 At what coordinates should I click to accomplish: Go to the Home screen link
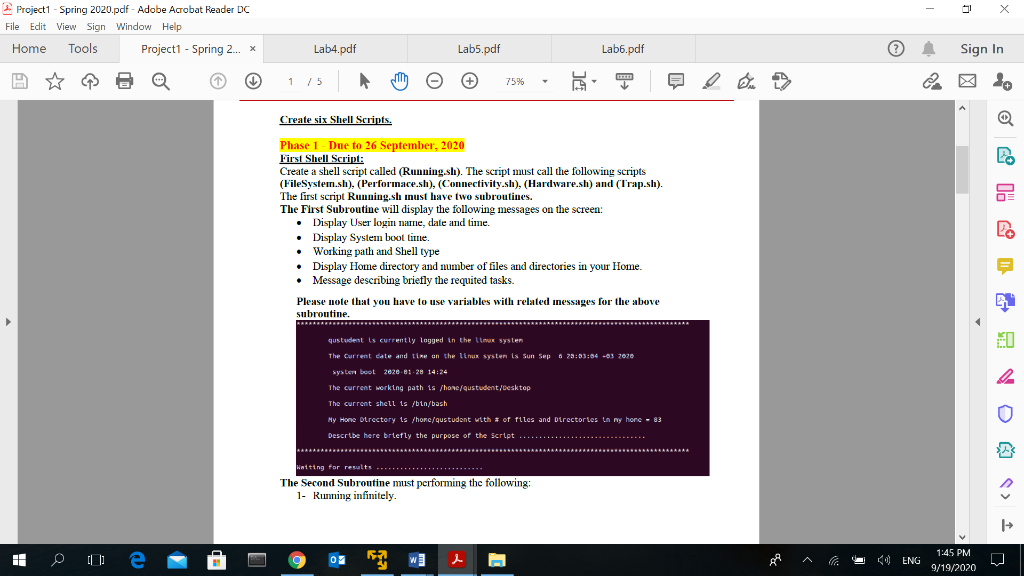pyautogui.click(x=28, y=47)
